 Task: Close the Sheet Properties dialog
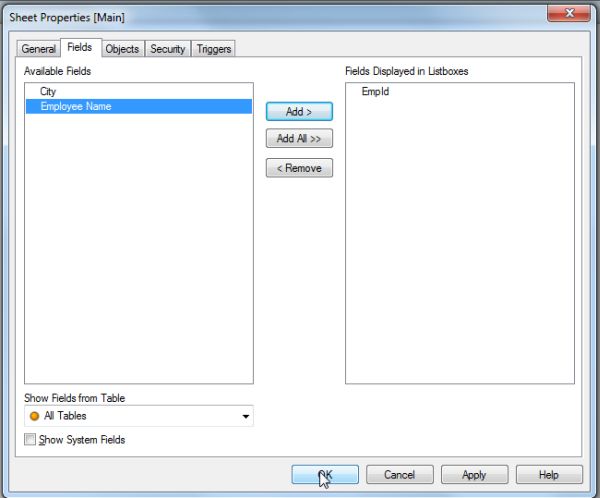point(569,13)
